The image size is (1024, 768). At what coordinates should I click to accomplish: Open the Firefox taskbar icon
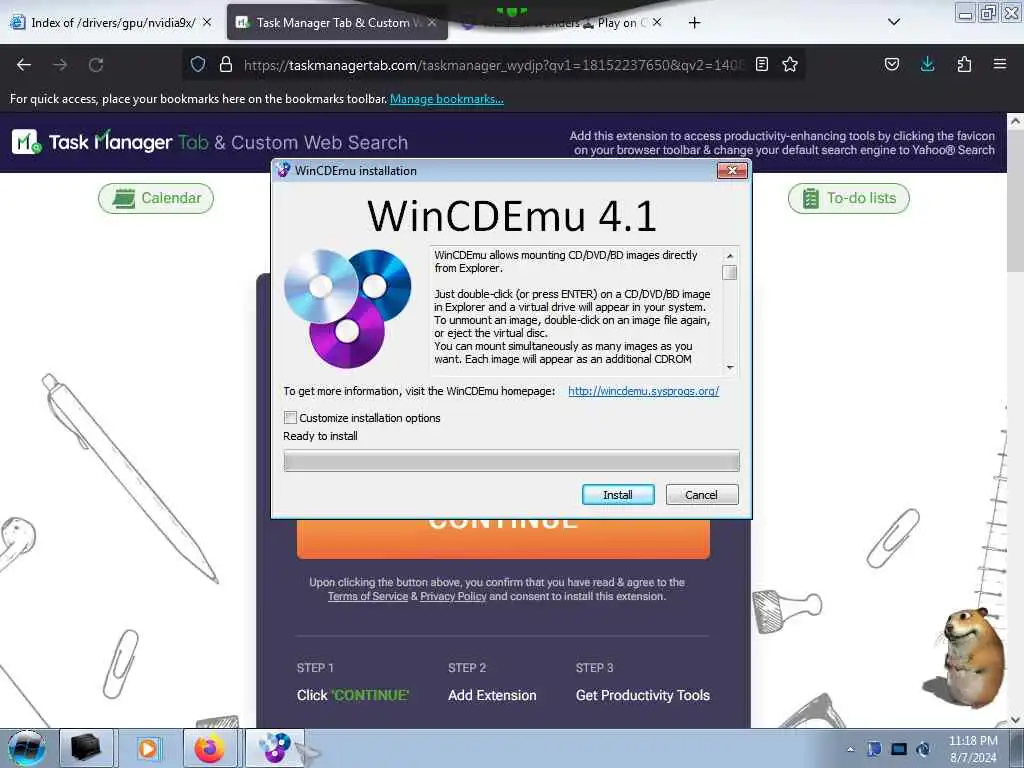[209, 748]
